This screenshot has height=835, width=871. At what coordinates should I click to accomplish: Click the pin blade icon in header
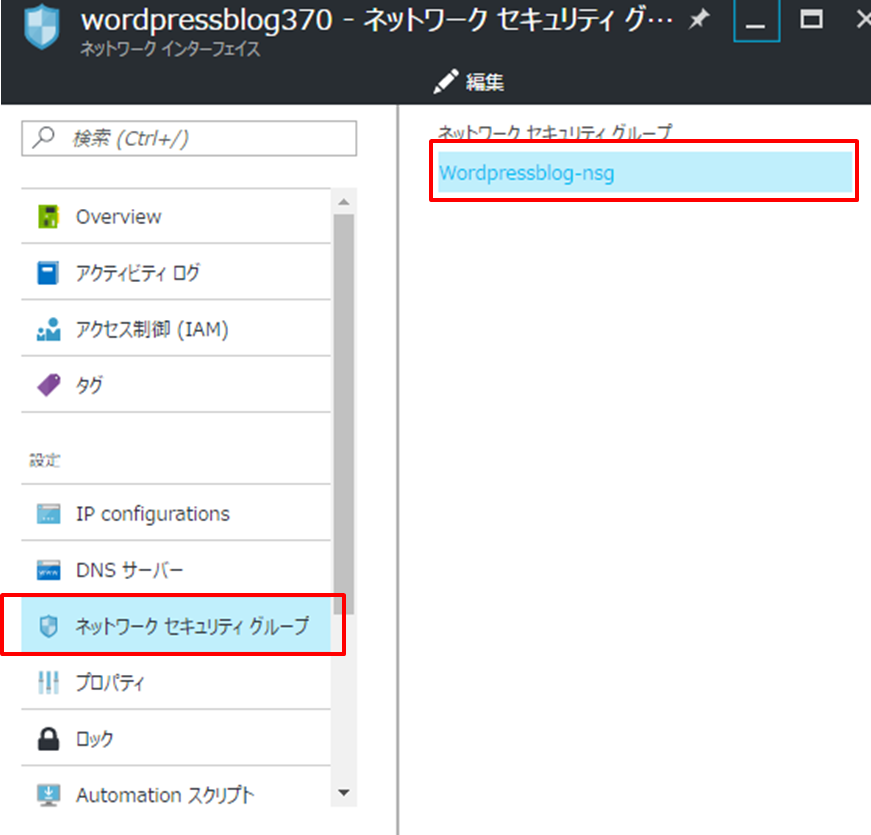tap(699, 20)
